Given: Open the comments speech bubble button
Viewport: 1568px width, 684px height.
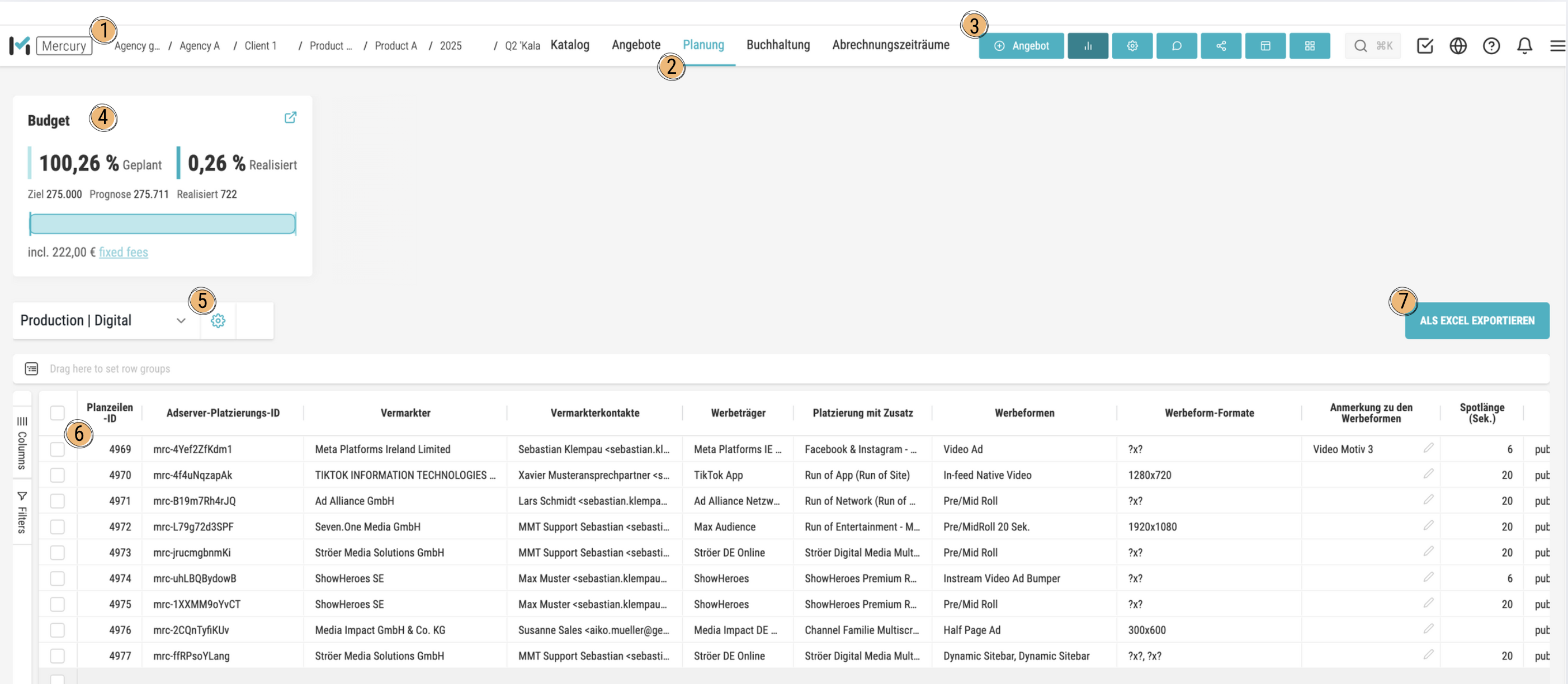Looking at the screenshot, I should (1176, 46).
